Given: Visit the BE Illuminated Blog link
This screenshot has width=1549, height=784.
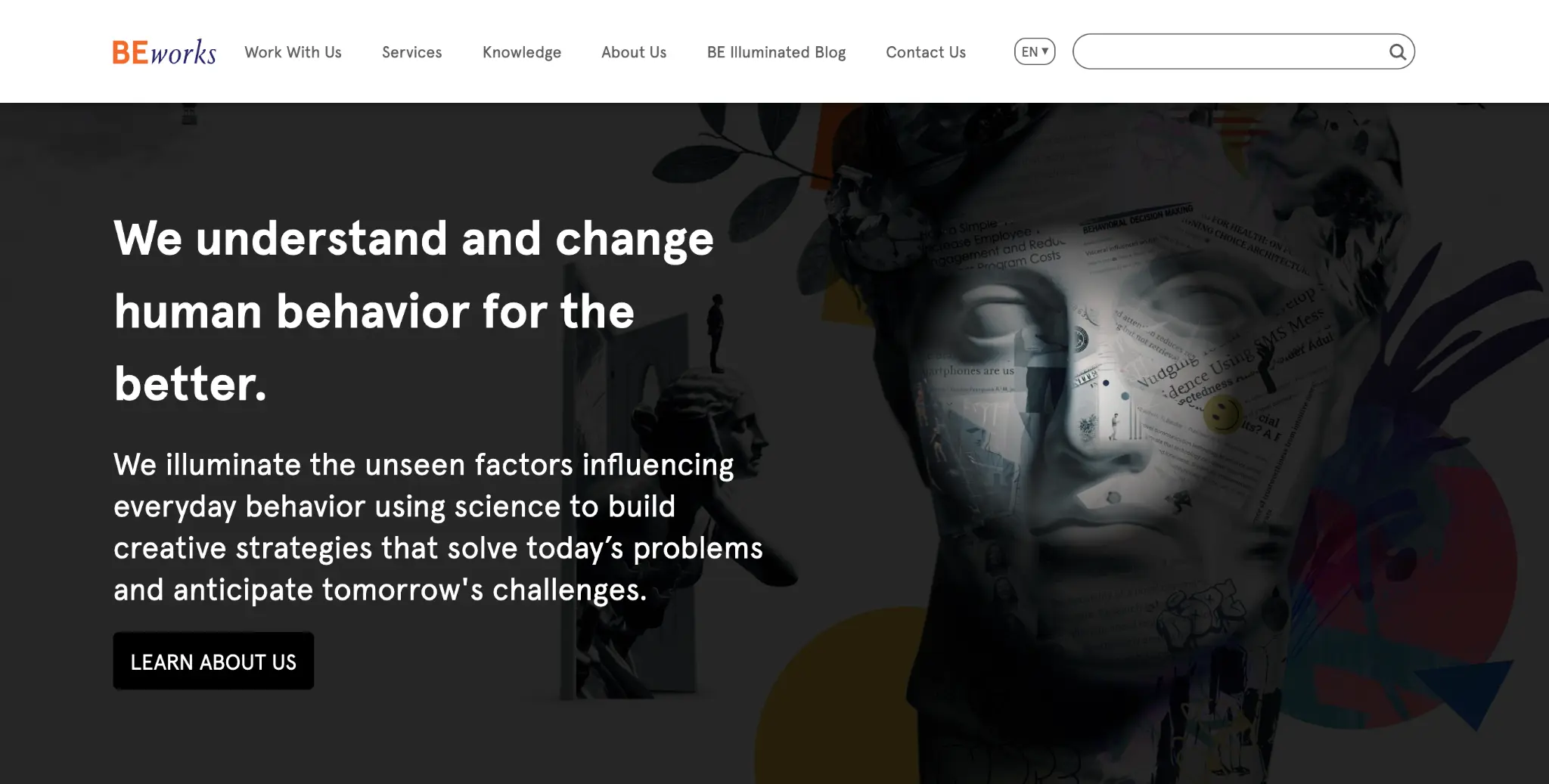Looking at the screenshot, I should click(776, 52).
